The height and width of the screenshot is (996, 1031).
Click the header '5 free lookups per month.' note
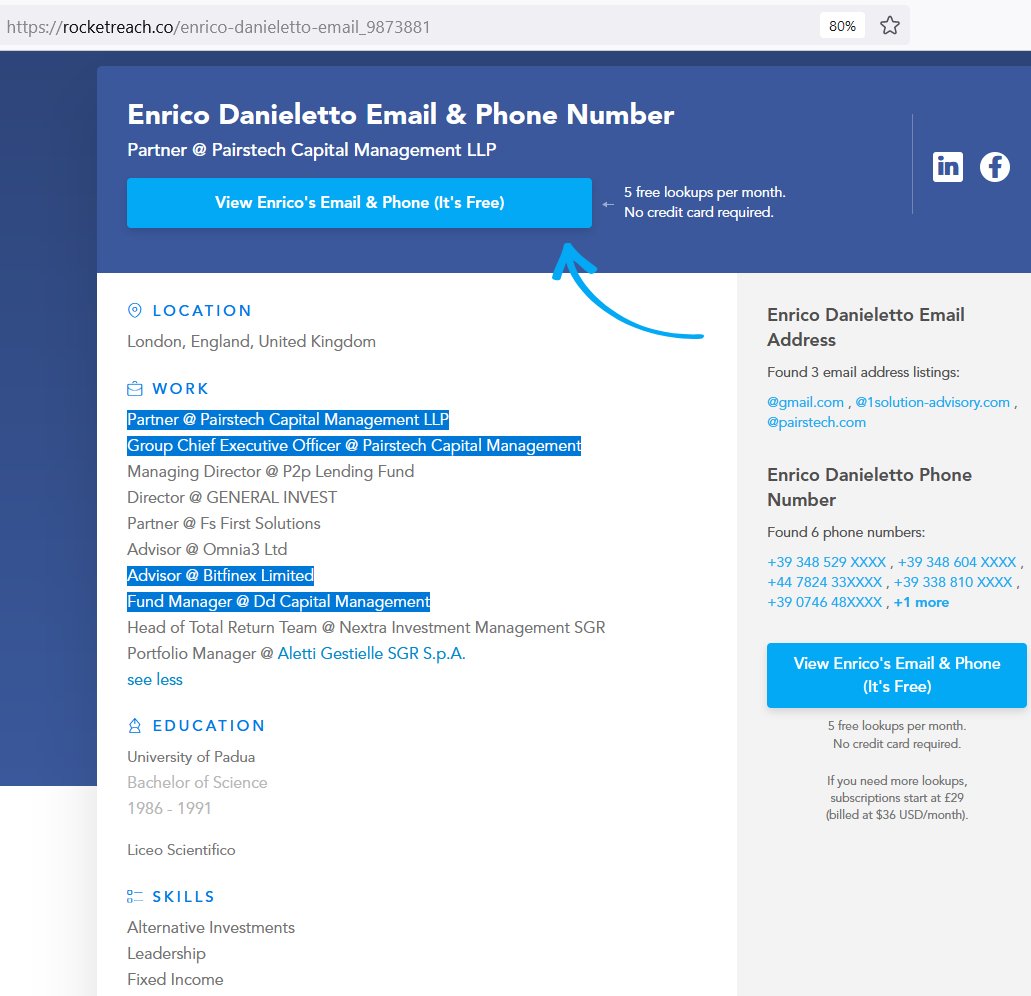click(705, 193)
